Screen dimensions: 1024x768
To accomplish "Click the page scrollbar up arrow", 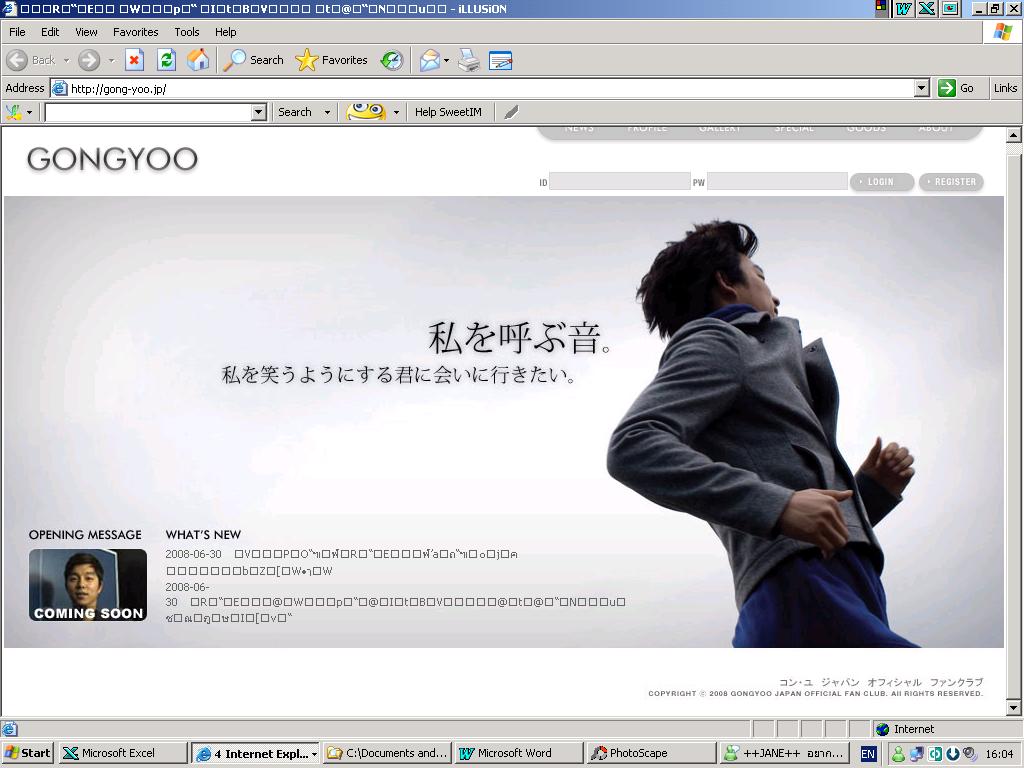I will tap(1013, 136).
